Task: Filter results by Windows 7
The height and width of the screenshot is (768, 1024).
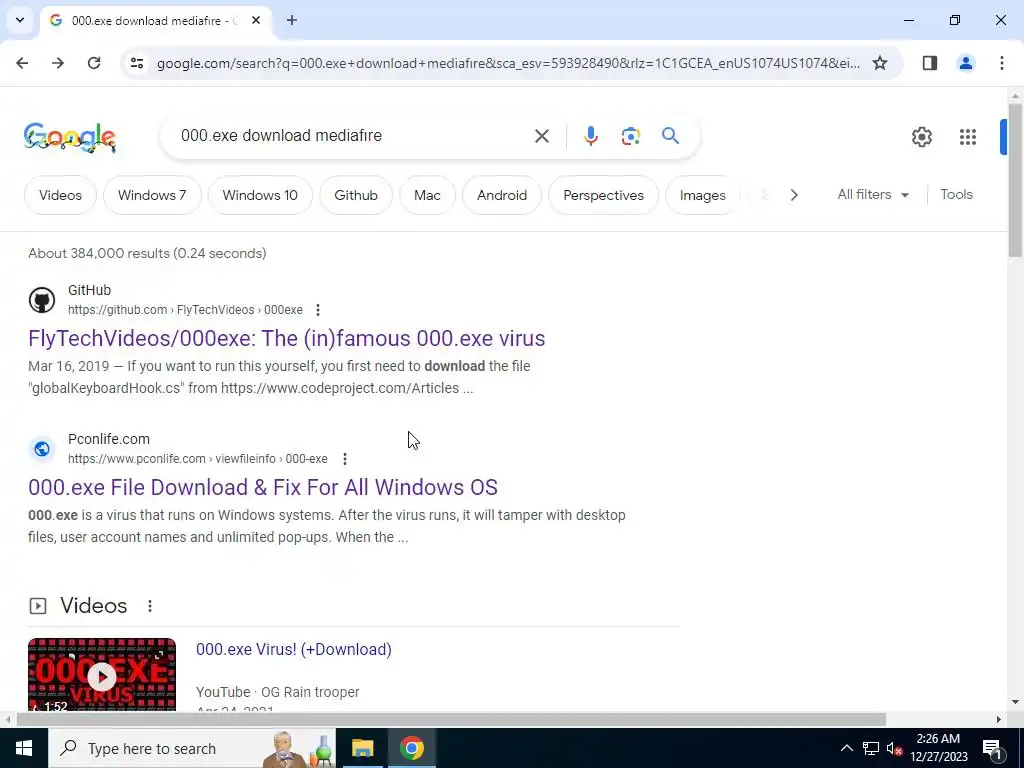Action: click(x=152, y=195)
